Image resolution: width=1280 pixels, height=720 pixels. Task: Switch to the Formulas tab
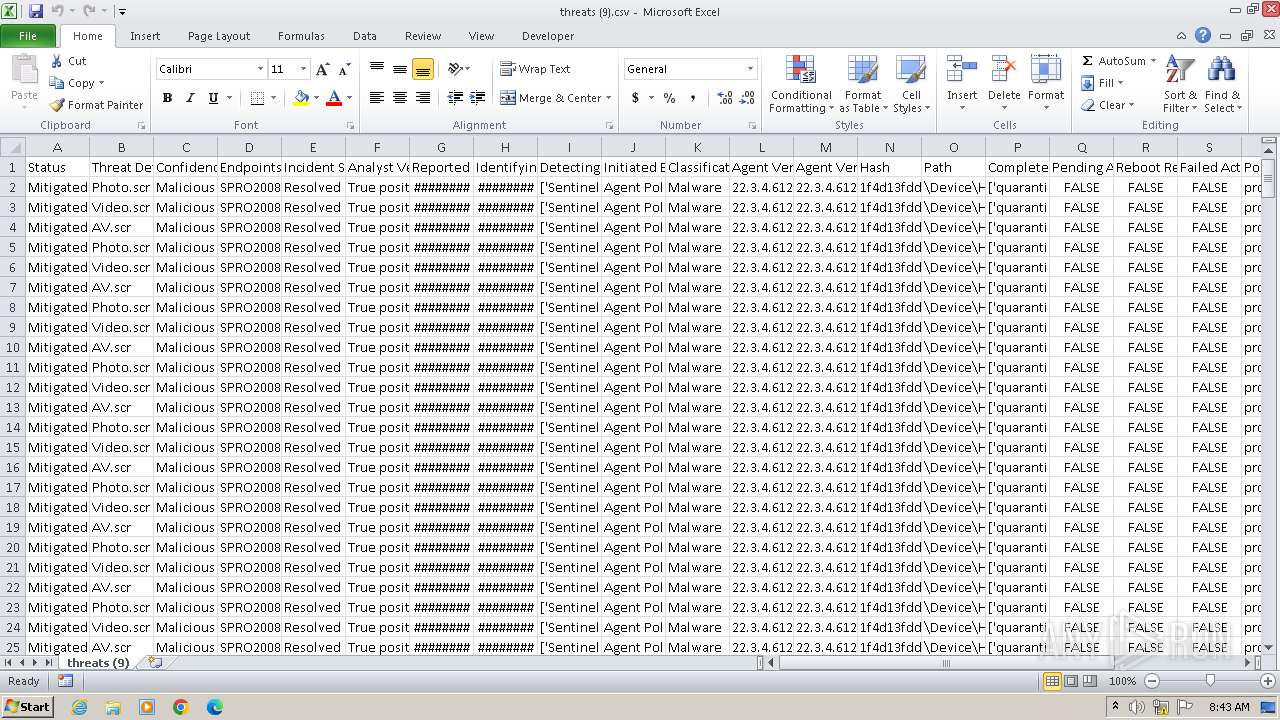(x=301, y=36)
